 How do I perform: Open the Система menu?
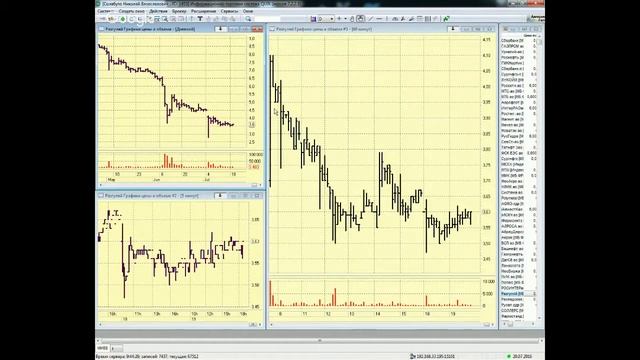click(105, 11)
